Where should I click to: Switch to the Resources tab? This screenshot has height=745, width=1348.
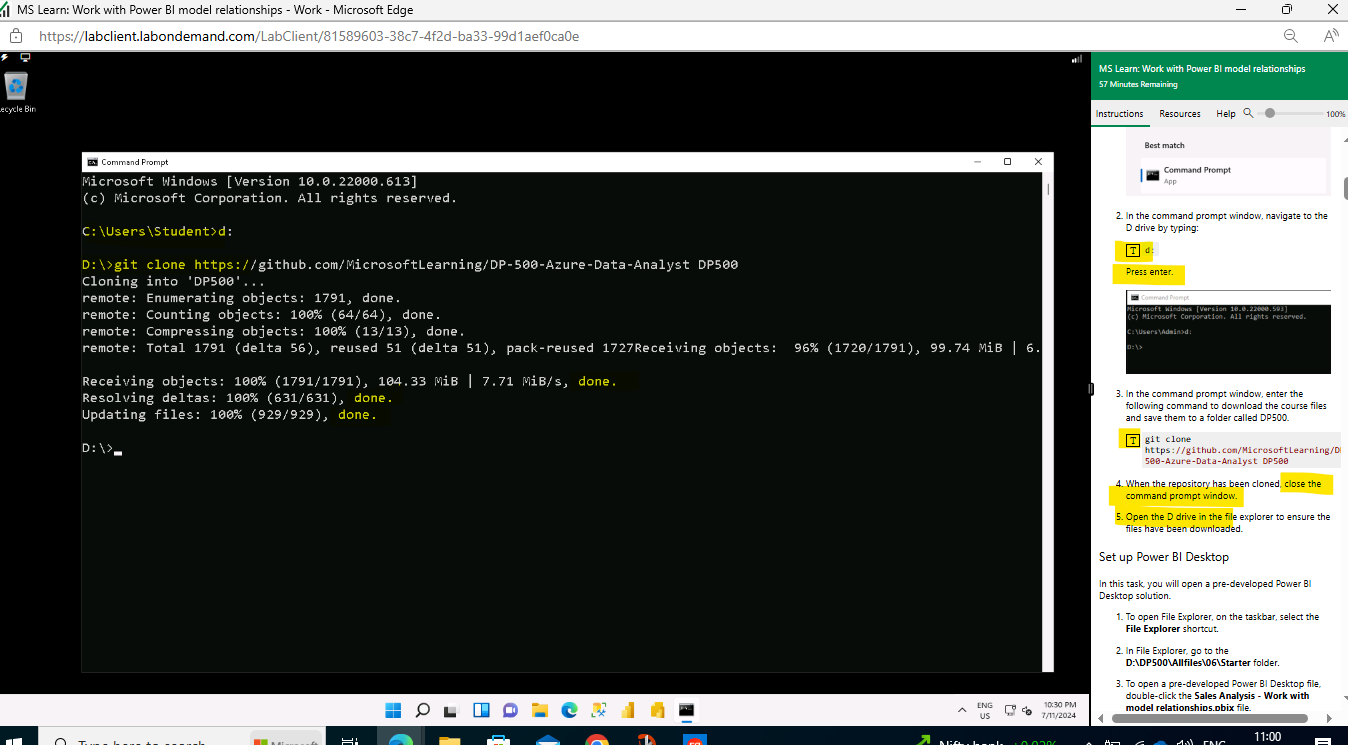tap(1179, 114)
